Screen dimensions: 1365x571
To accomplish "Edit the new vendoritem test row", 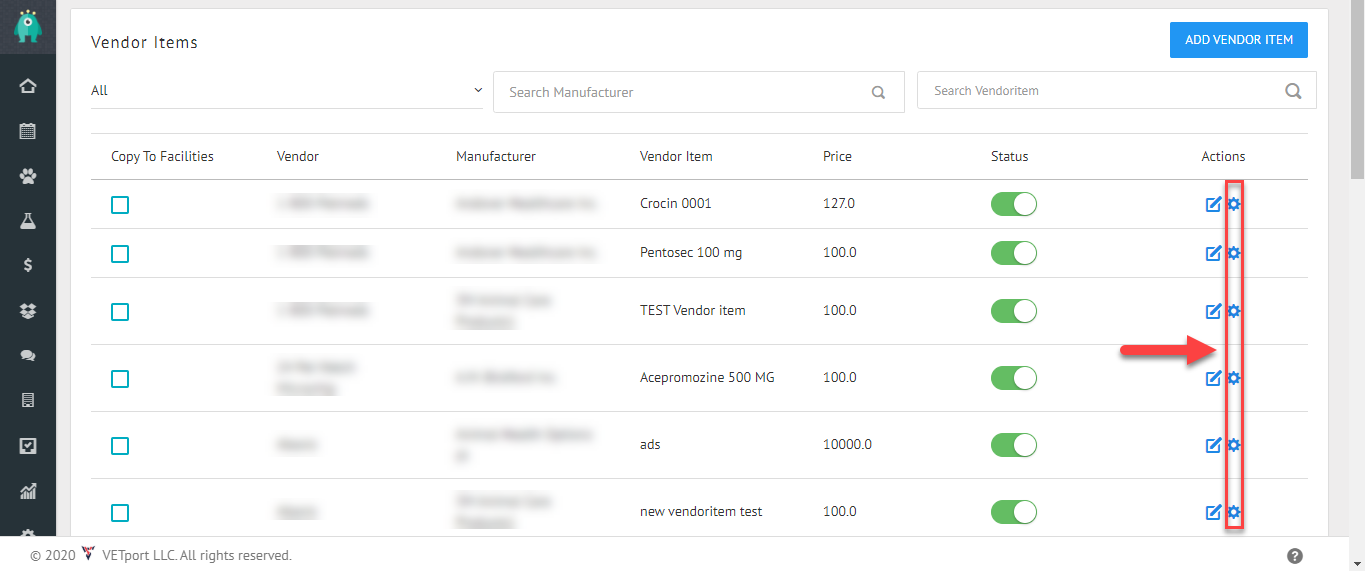I will point(1213,513).
